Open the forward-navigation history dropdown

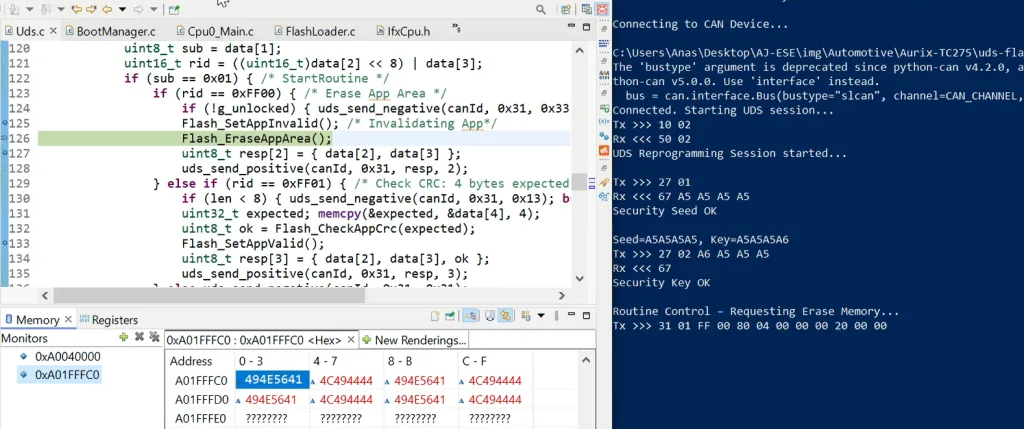pos(153,9)
